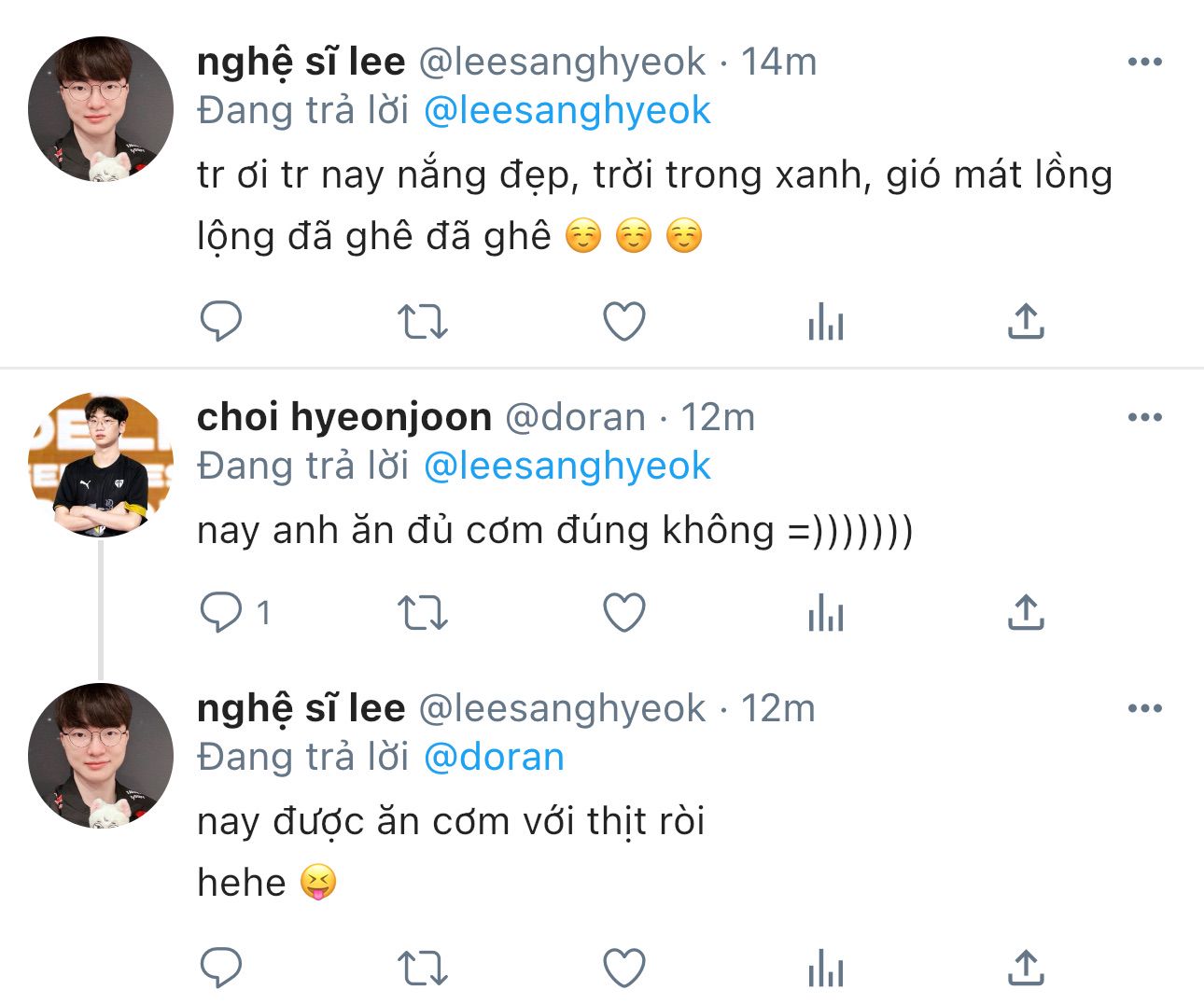Viewport: 1204px width, 1004px height.
Task: Retweet the first tweet by nghệ sĩ lee
Action: (423, 322)
